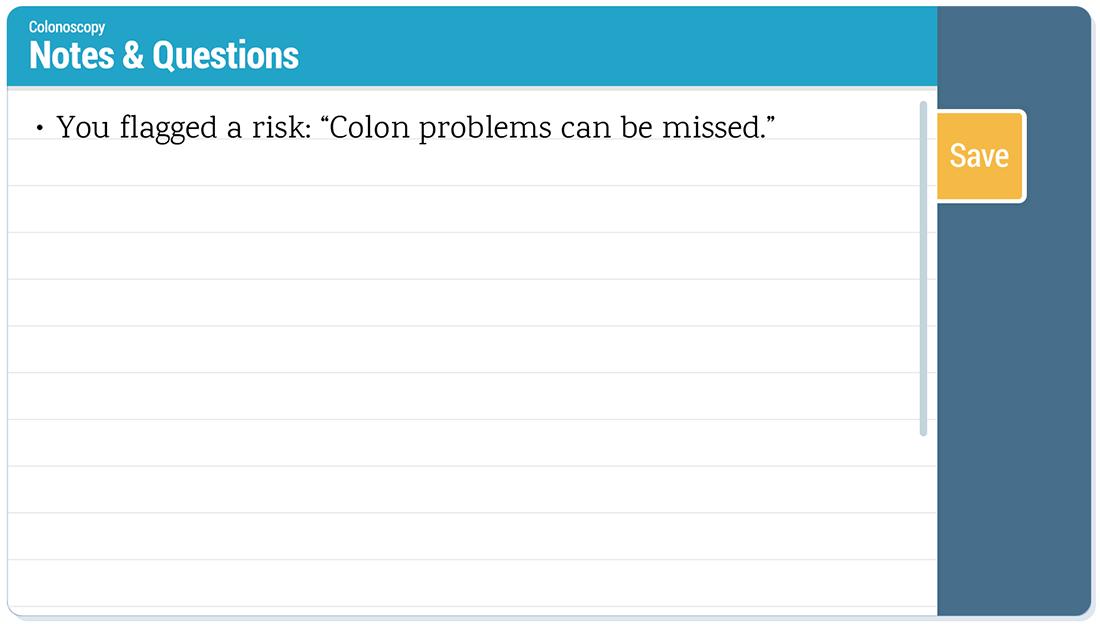The width and height of the screenshot is (1100, 624).
Task: Click the bullet point before "You flagged"
Action: click(40, 129)
